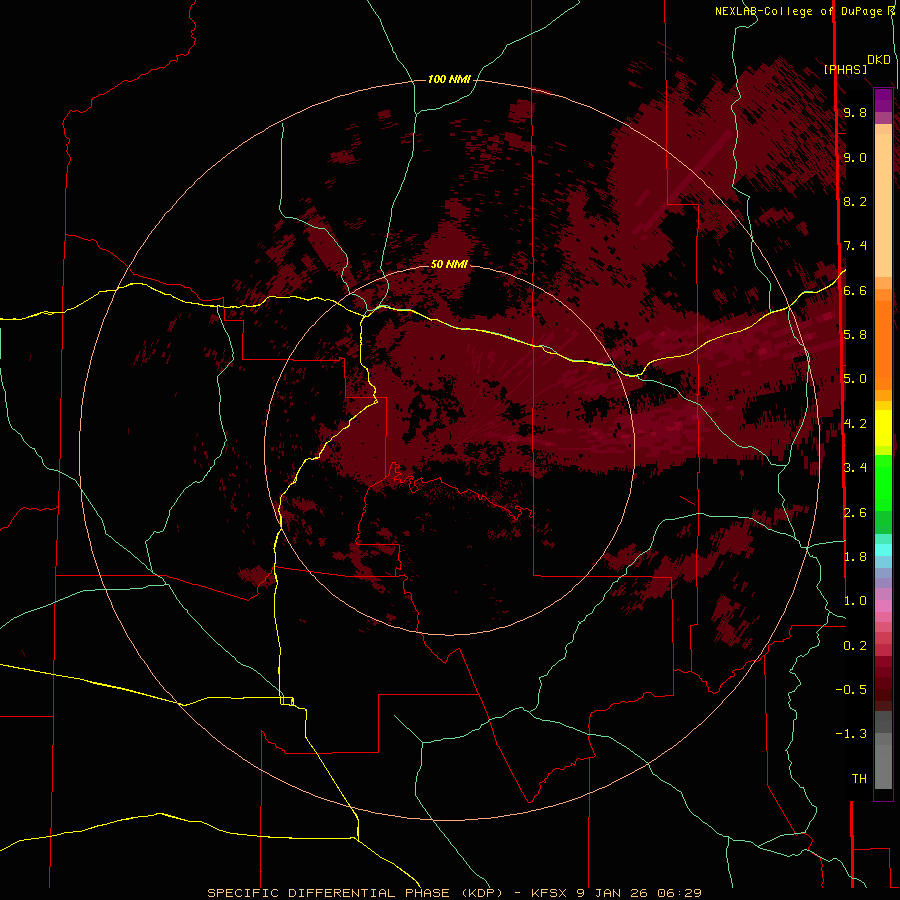The width and height of the screenshot is (900, 900).
Task: Click the 7.4 value on the legend
Action: coord(855,246)
